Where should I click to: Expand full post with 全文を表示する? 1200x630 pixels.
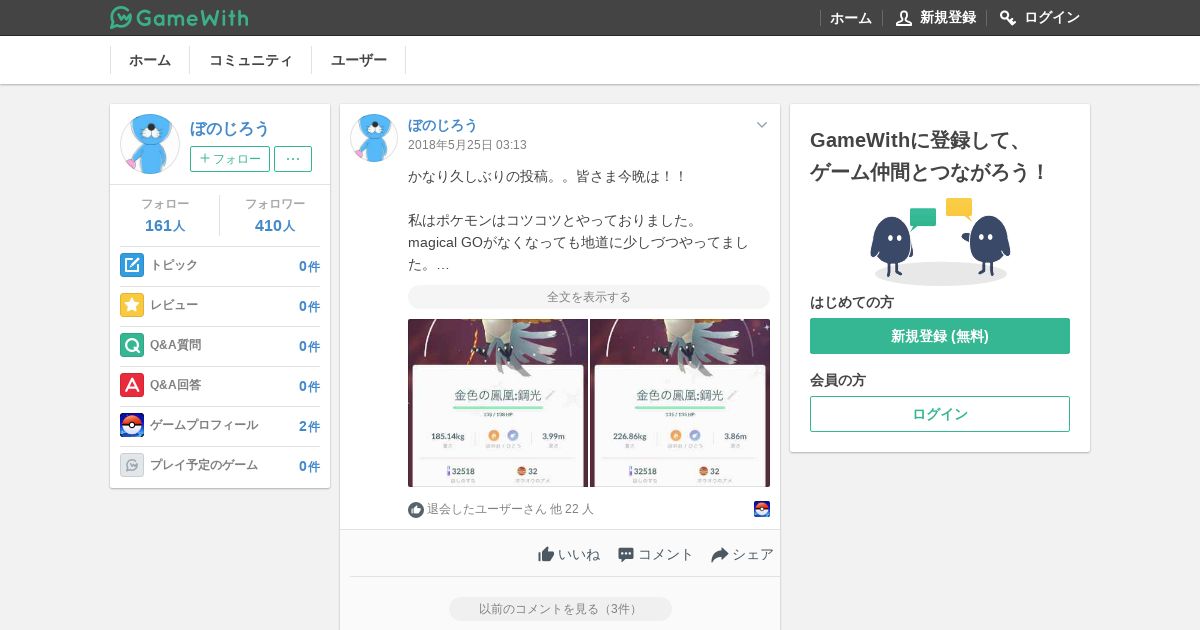click(x=589, y=297)
